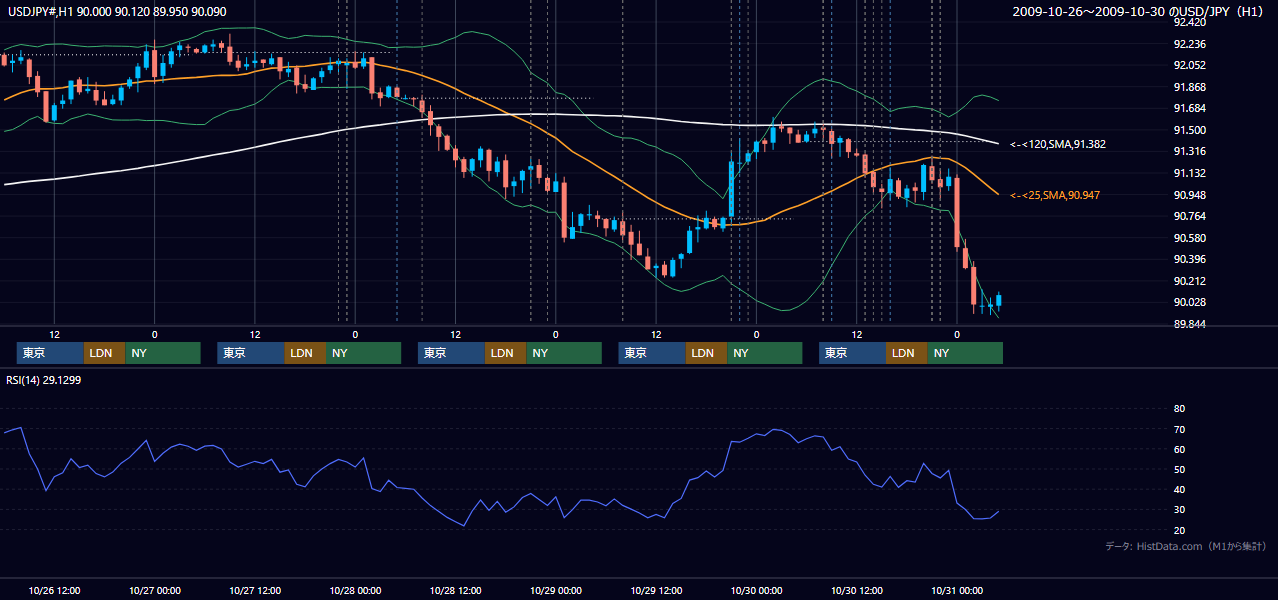Click the 10/31 00:00 date label
This screenshot has width=1278, height=600.
957,590
